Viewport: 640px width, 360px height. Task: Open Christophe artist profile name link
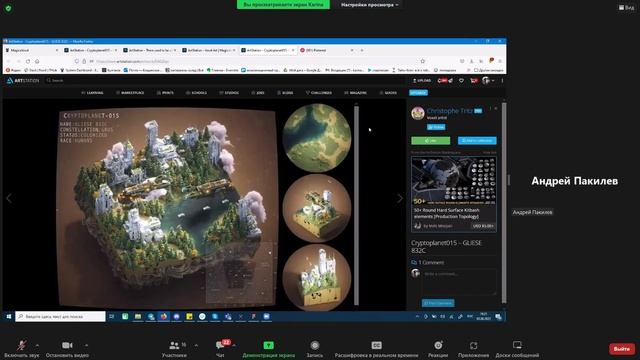pos(449,111)
